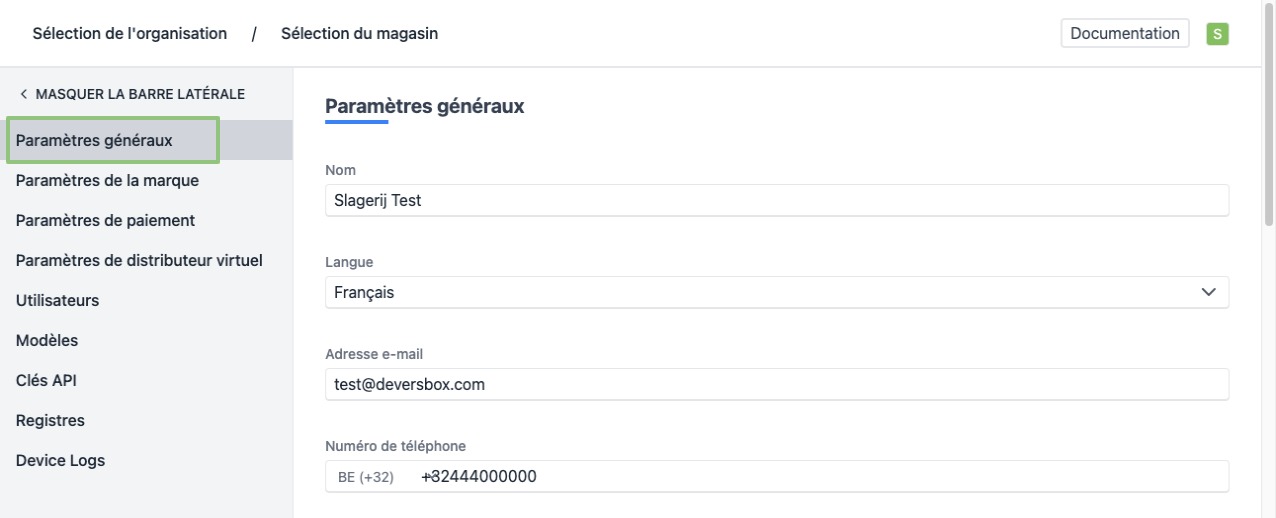Image resolution: width=1276 pixels, height=518 pixels.
Task: Focus the Nom input field
Action: point(776,200)
